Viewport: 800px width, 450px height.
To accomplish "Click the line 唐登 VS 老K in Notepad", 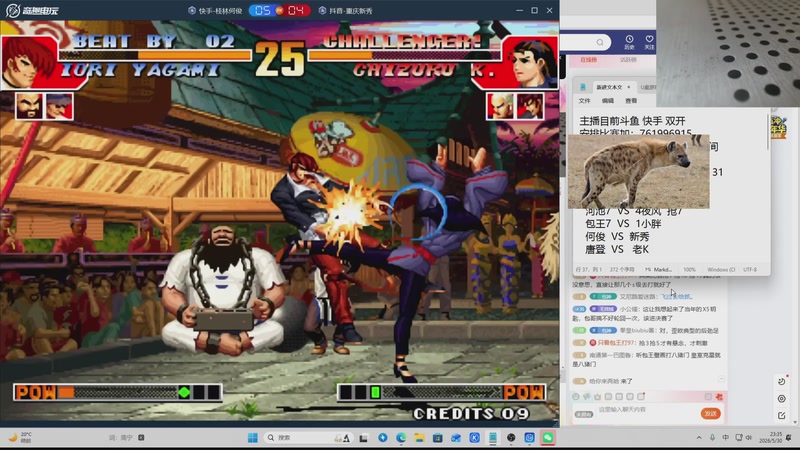I will [x=616, y=249].
